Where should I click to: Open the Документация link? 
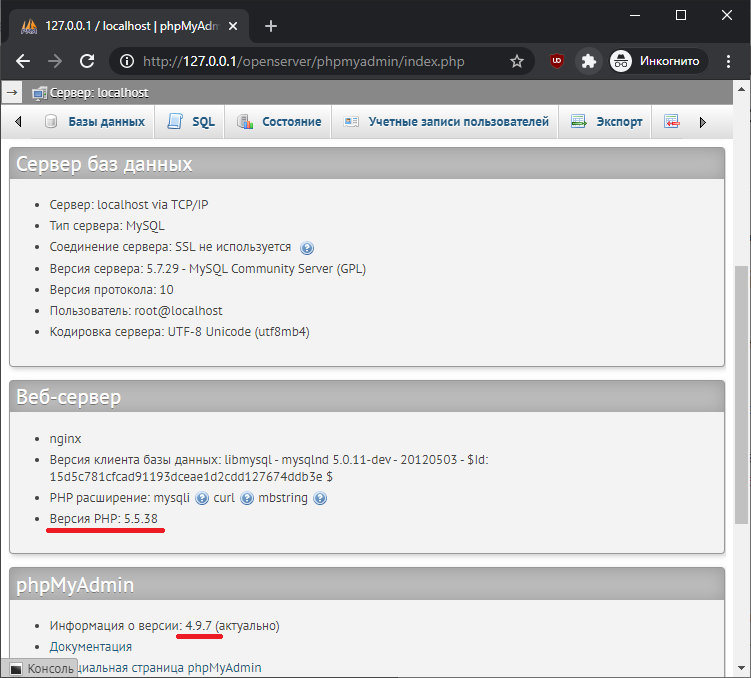tap(91, 647)
